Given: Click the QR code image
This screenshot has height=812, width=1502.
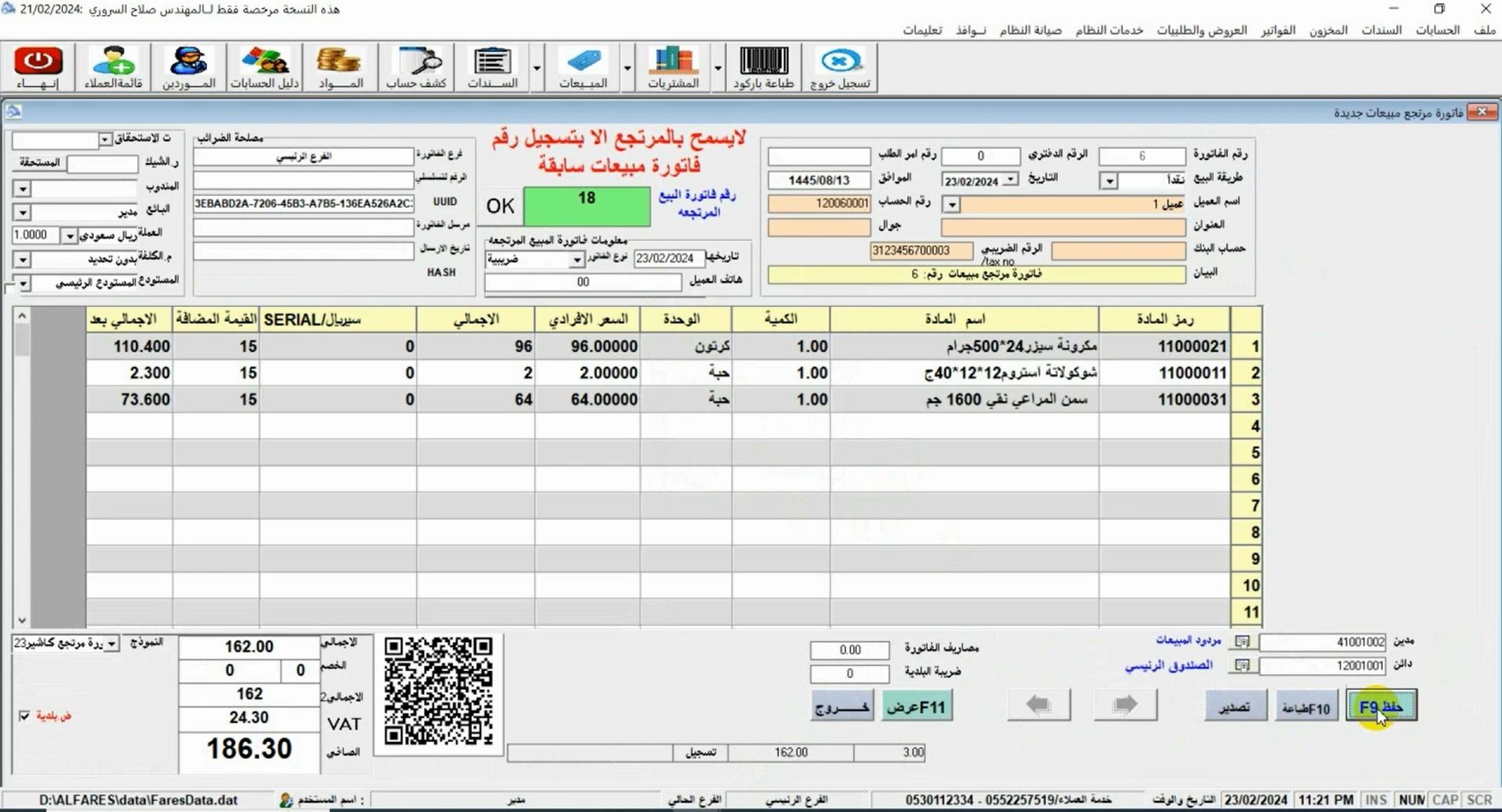Looking at the screenshot, I should tap(439, 692).
